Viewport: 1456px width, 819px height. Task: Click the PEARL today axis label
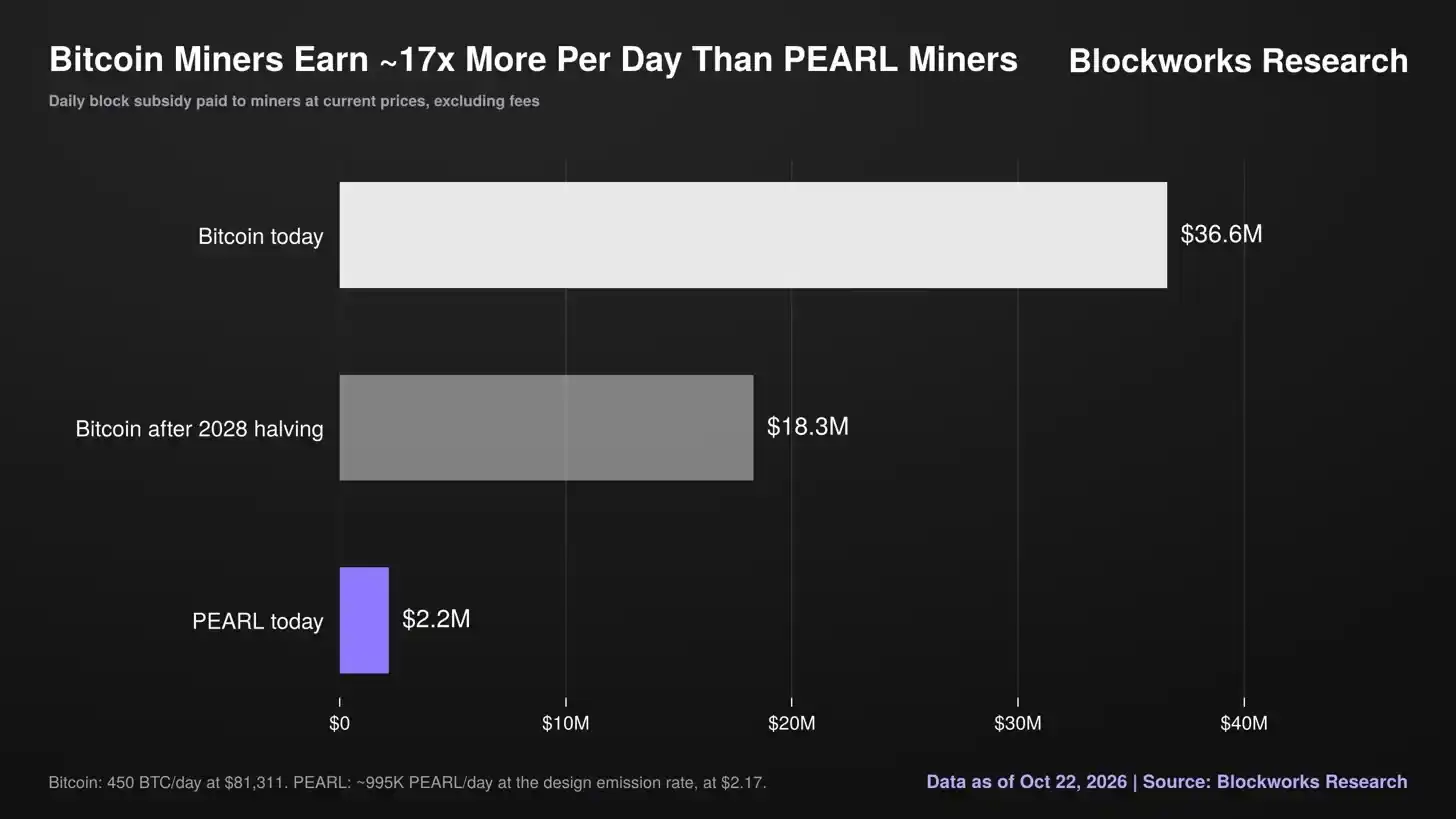tap(257, 622)
